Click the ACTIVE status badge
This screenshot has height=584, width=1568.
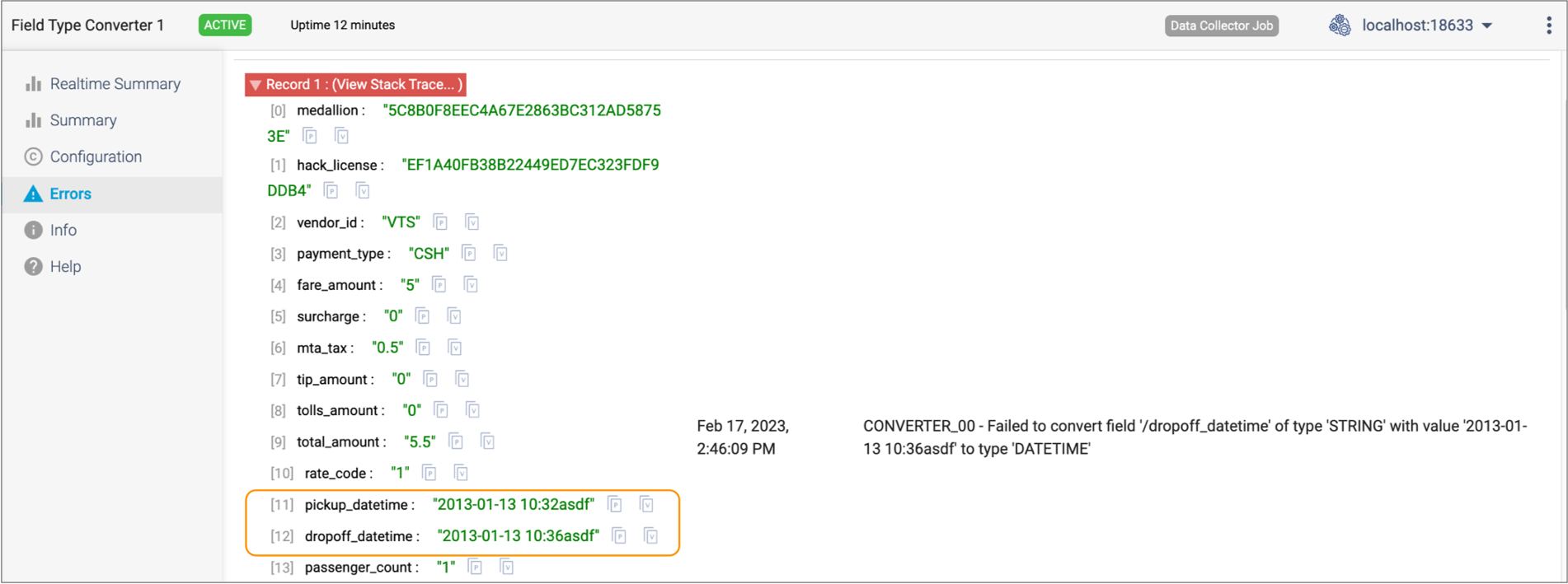[x=225, y=25]
